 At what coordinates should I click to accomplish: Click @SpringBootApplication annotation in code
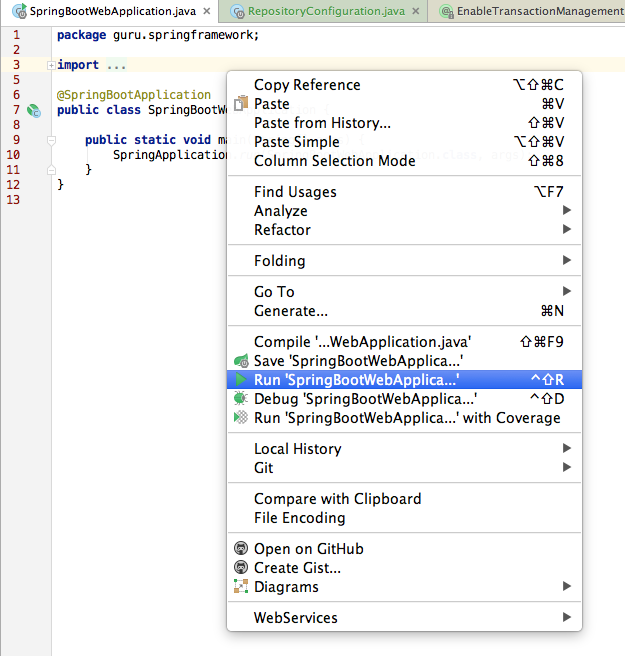(x=134, y=95)
